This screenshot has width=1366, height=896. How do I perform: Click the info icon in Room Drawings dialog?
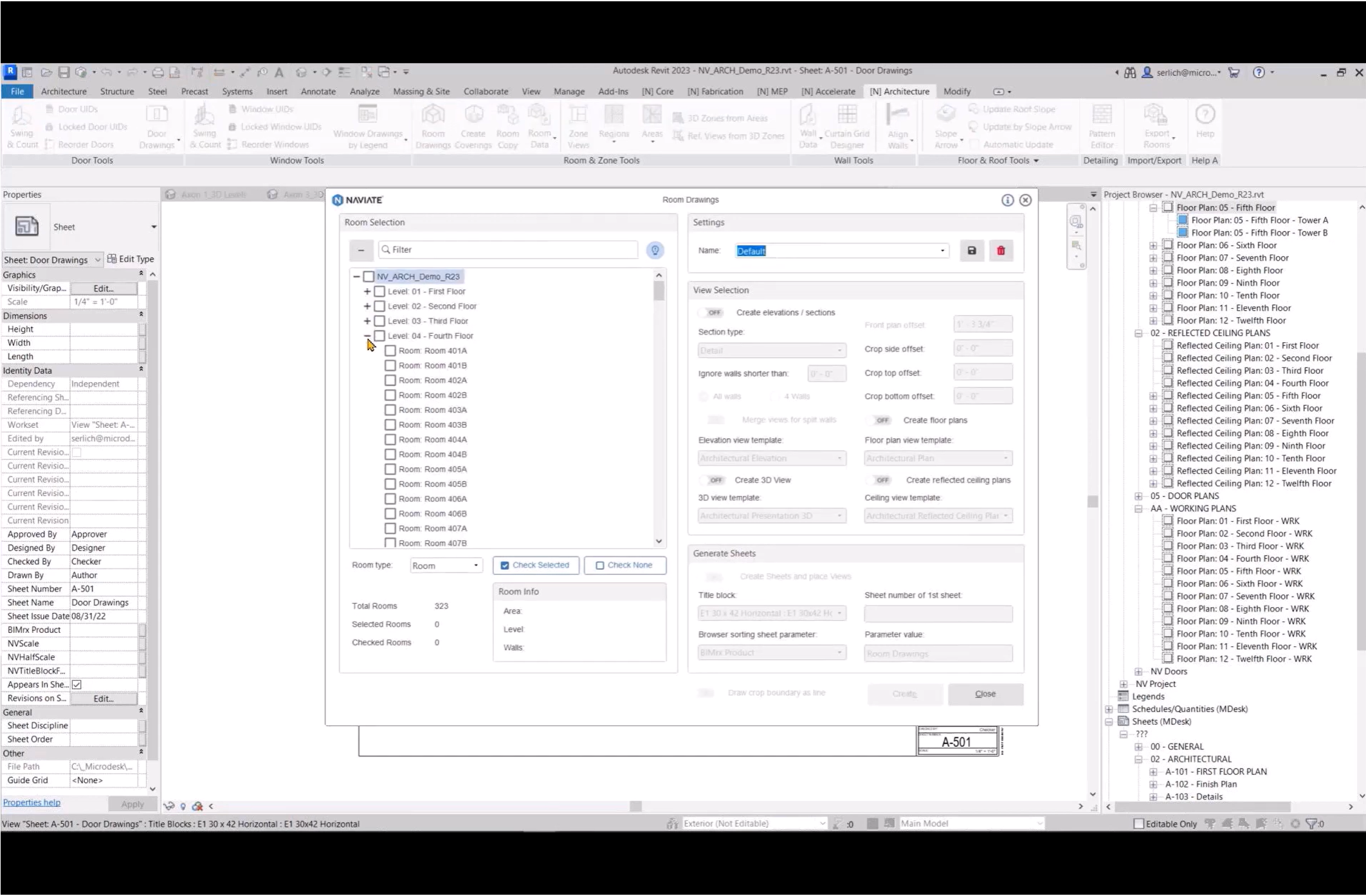[1007, 200]
